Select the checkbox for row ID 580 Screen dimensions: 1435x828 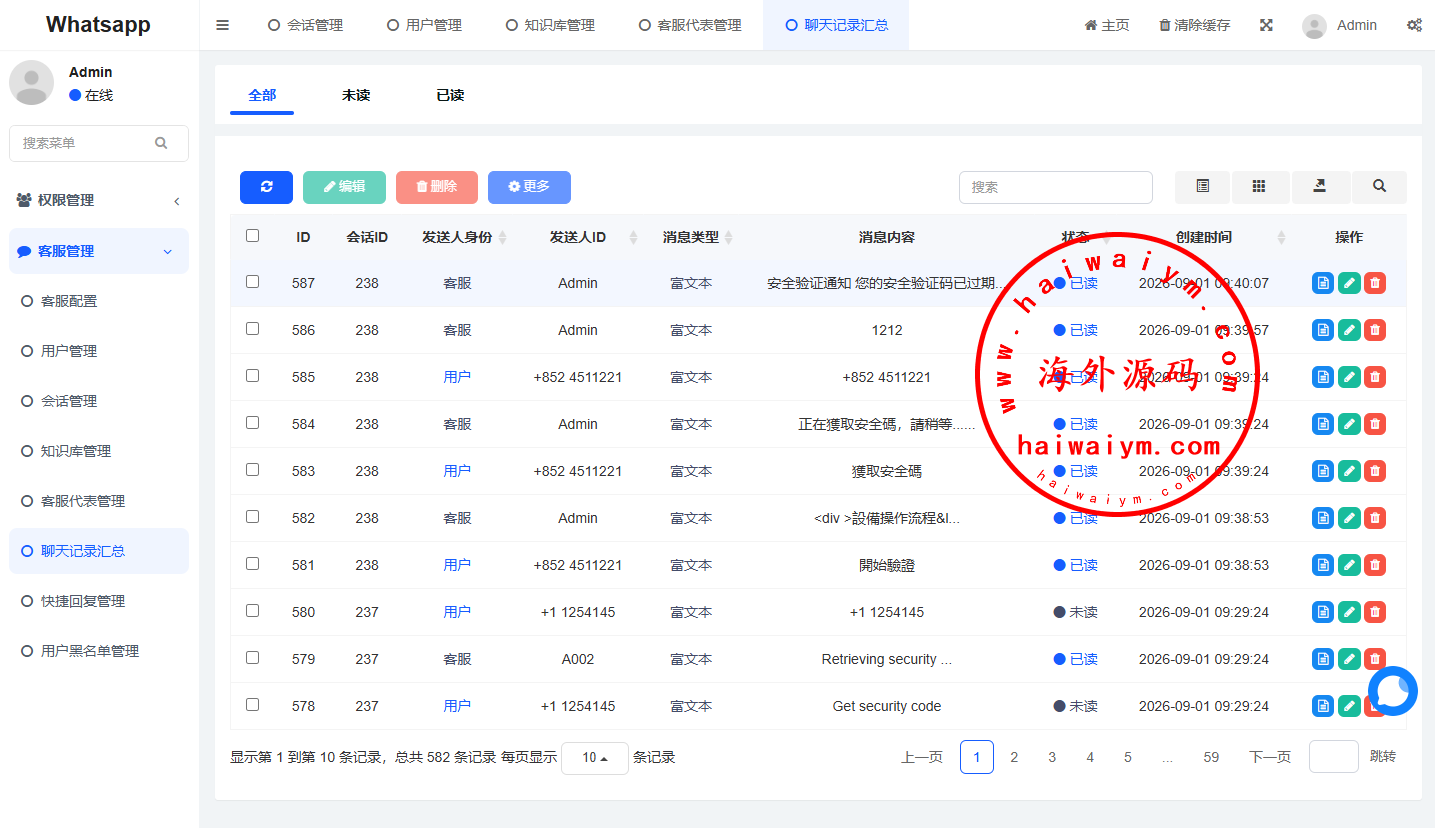[252, 611]
